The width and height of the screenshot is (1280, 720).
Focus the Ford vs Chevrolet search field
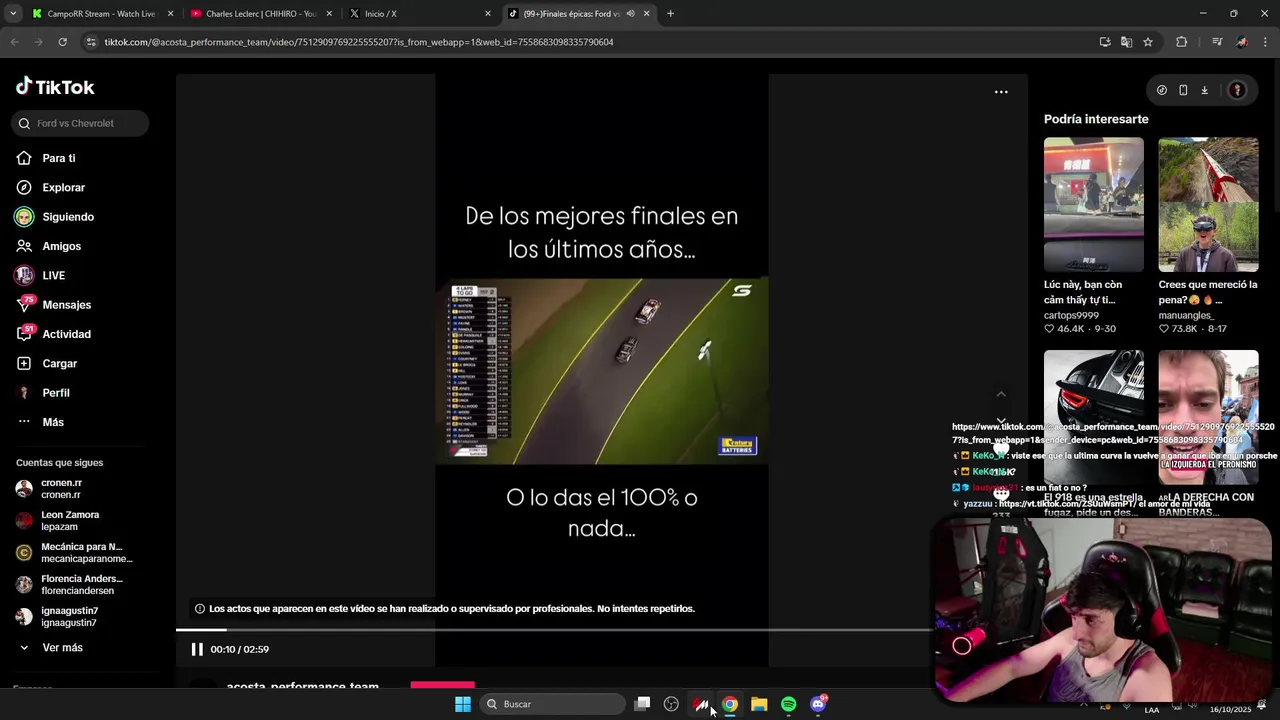[81, 123]
